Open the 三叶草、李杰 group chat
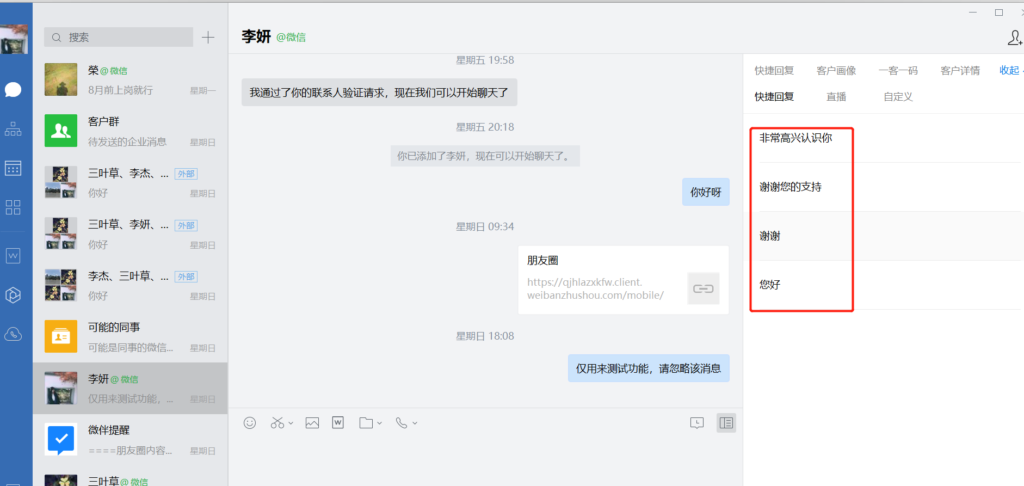 click(130, 182)
